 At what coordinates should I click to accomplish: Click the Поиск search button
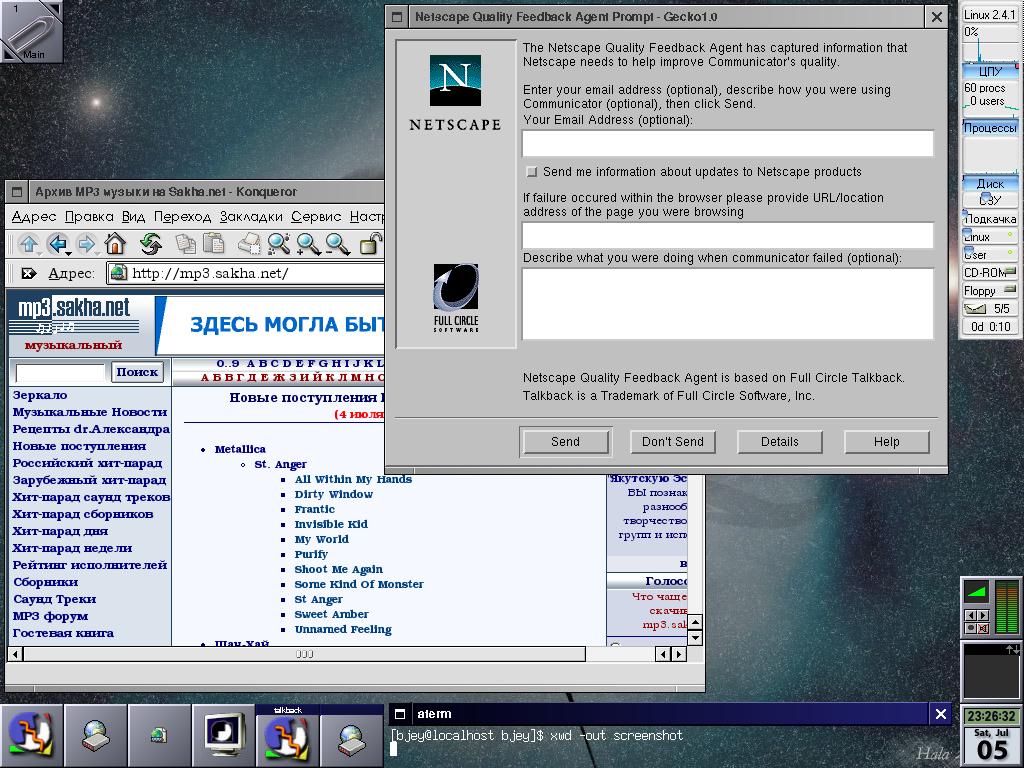(x=137, y=372)
